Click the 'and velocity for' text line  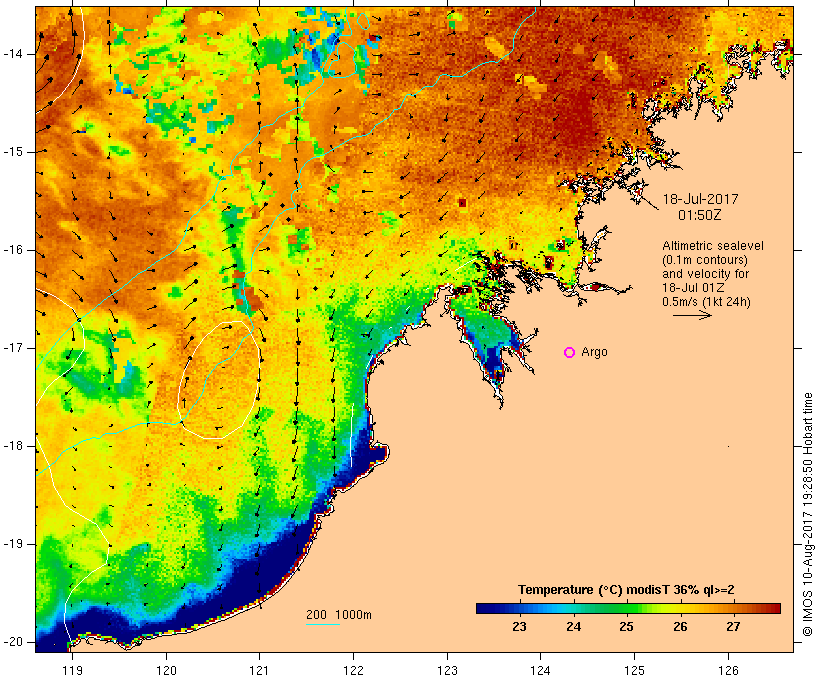tap(705, 274)
